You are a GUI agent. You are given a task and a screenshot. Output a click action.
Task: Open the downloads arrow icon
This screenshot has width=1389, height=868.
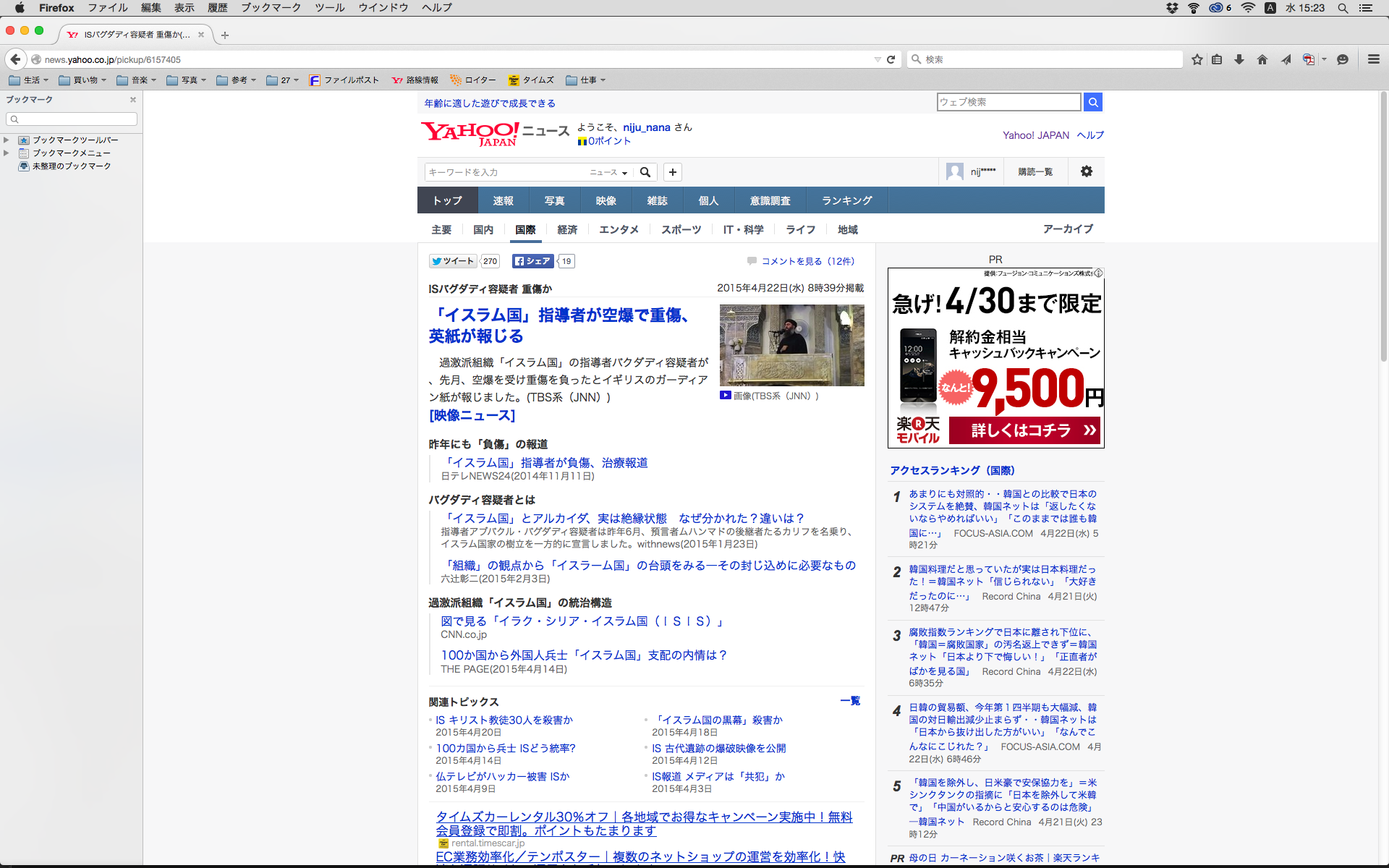pyautogui.click(x=1239, y=59)
